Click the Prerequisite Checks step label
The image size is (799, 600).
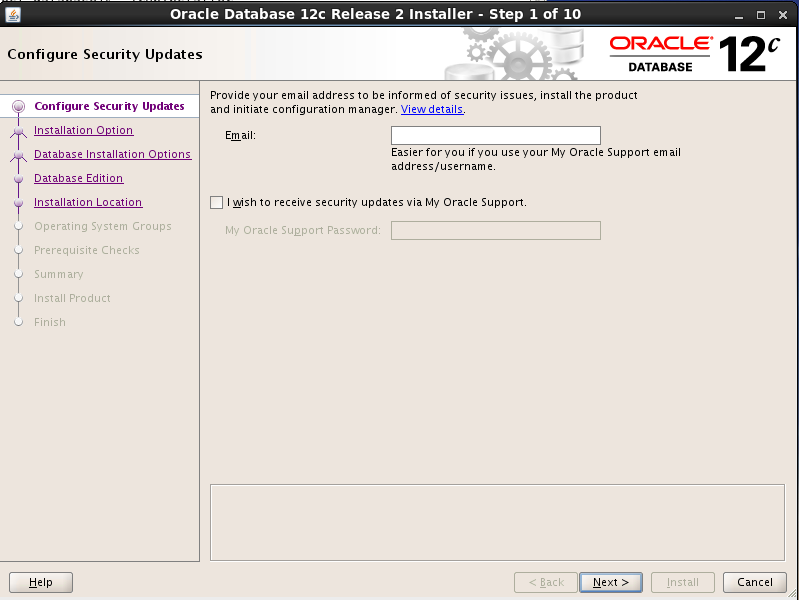(87, 250)
